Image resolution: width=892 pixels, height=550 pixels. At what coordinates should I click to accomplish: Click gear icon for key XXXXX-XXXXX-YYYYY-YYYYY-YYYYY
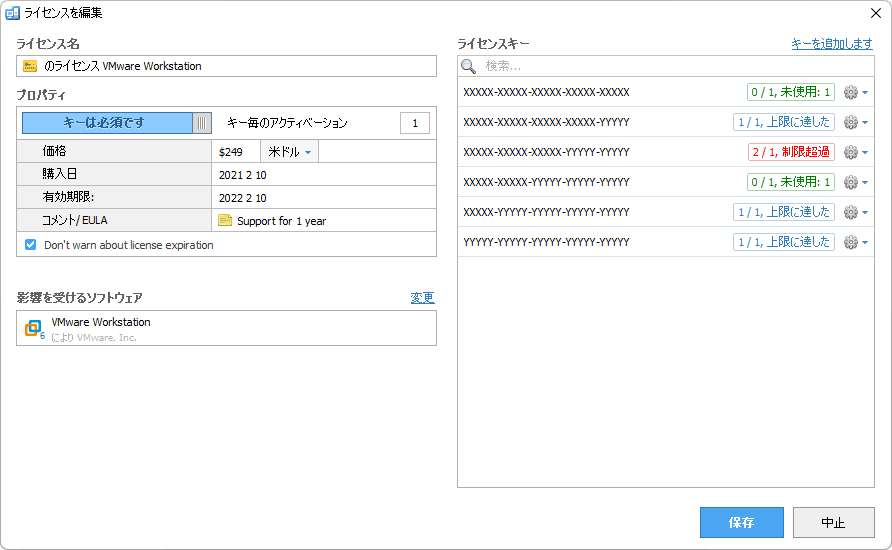pyautogui.click(x=851, y=182)
